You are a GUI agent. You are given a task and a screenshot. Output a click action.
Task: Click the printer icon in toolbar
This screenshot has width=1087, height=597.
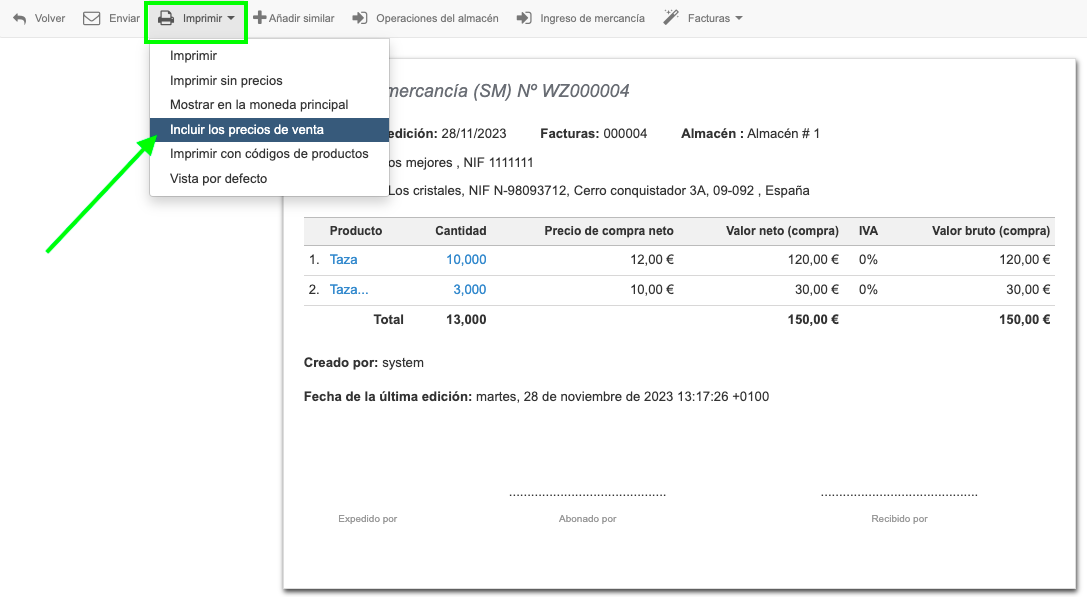[x=166, y=18]
